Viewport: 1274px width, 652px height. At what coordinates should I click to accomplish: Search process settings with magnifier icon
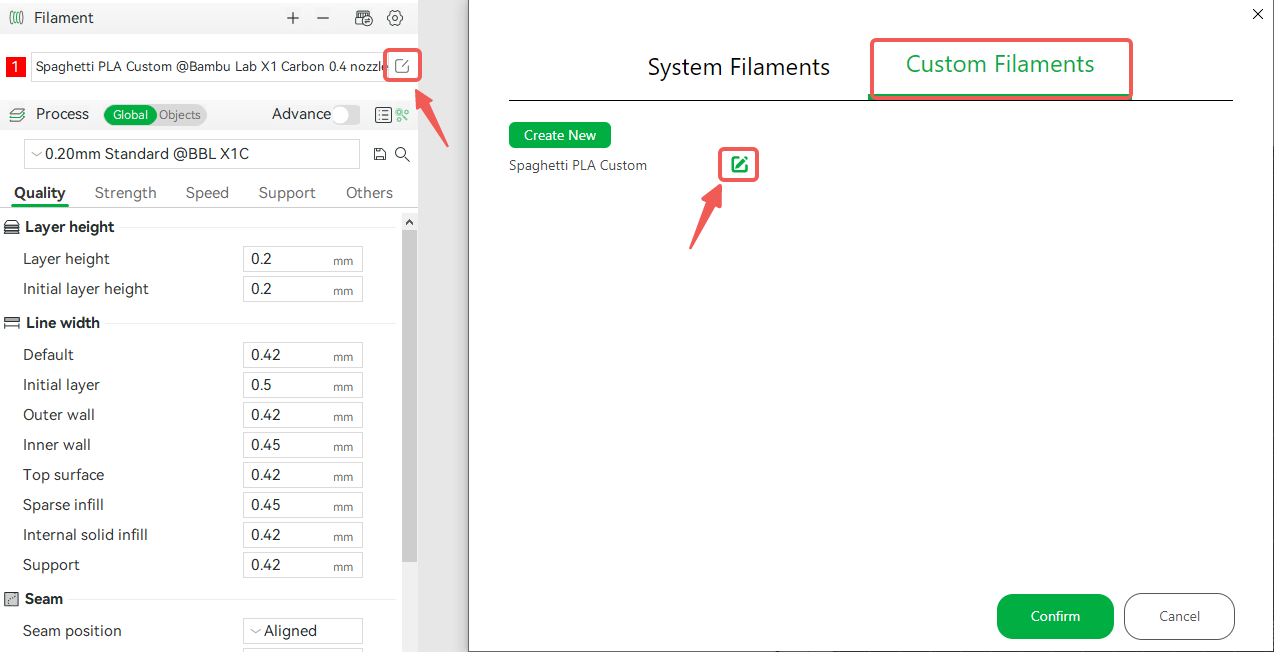[402, 154]
